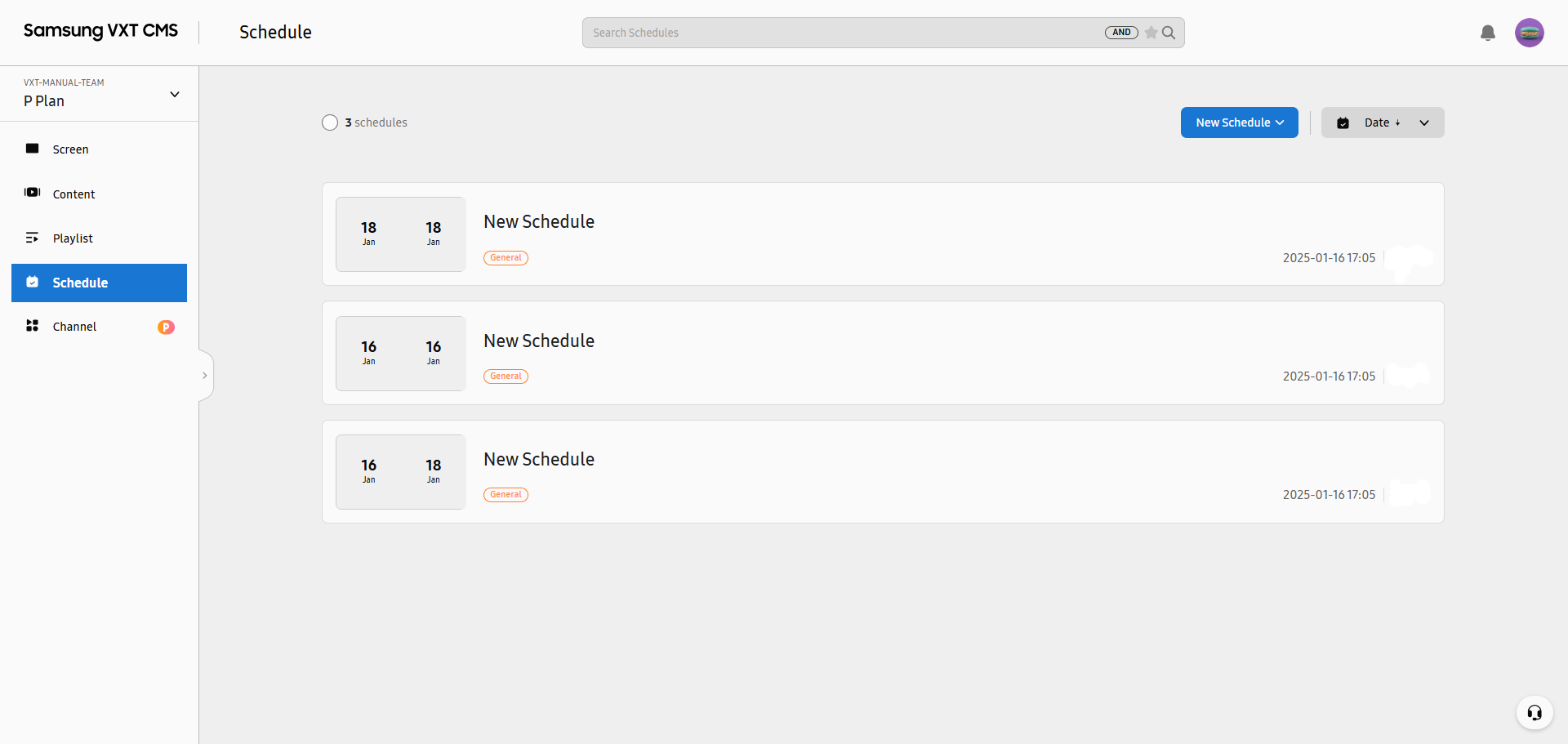Open the user profile avatar

click(x=1529, y=33)
